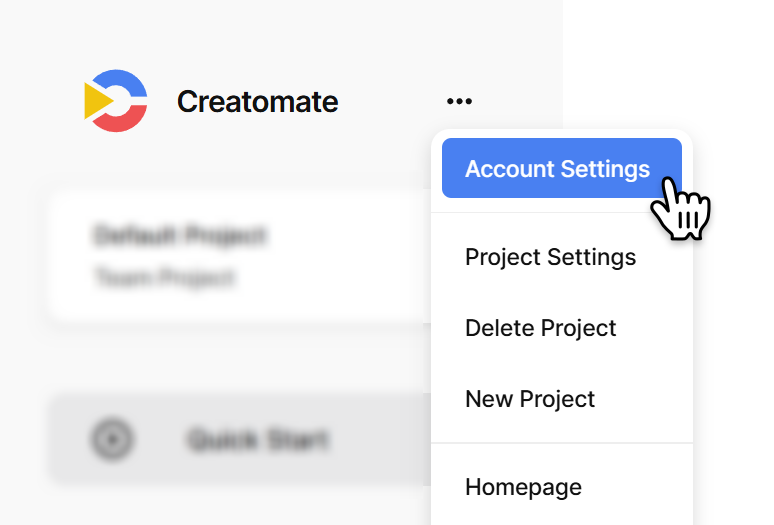Screen dimensions: 774x525
Task: Click the blurred Default Project title
Action: click(x=180, y=235)
